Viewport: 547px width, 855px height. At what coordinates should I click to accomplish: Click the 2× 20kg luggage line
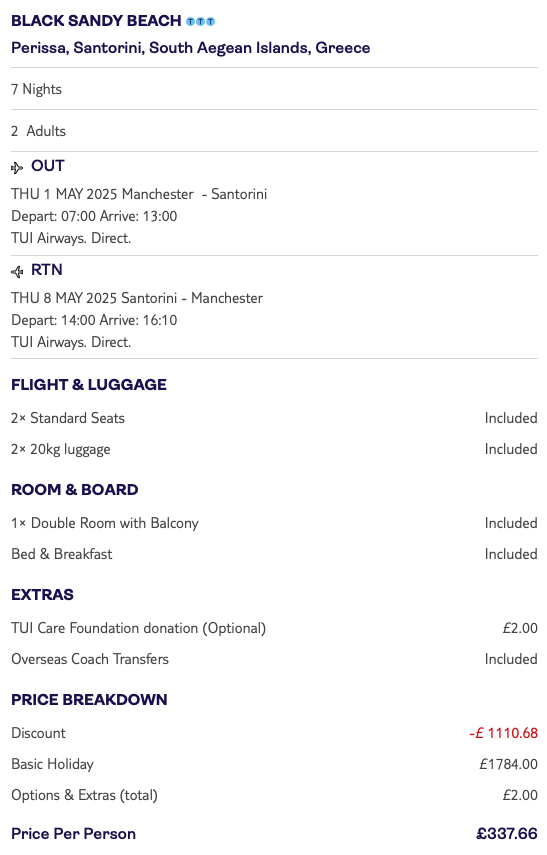coord(274,449)
